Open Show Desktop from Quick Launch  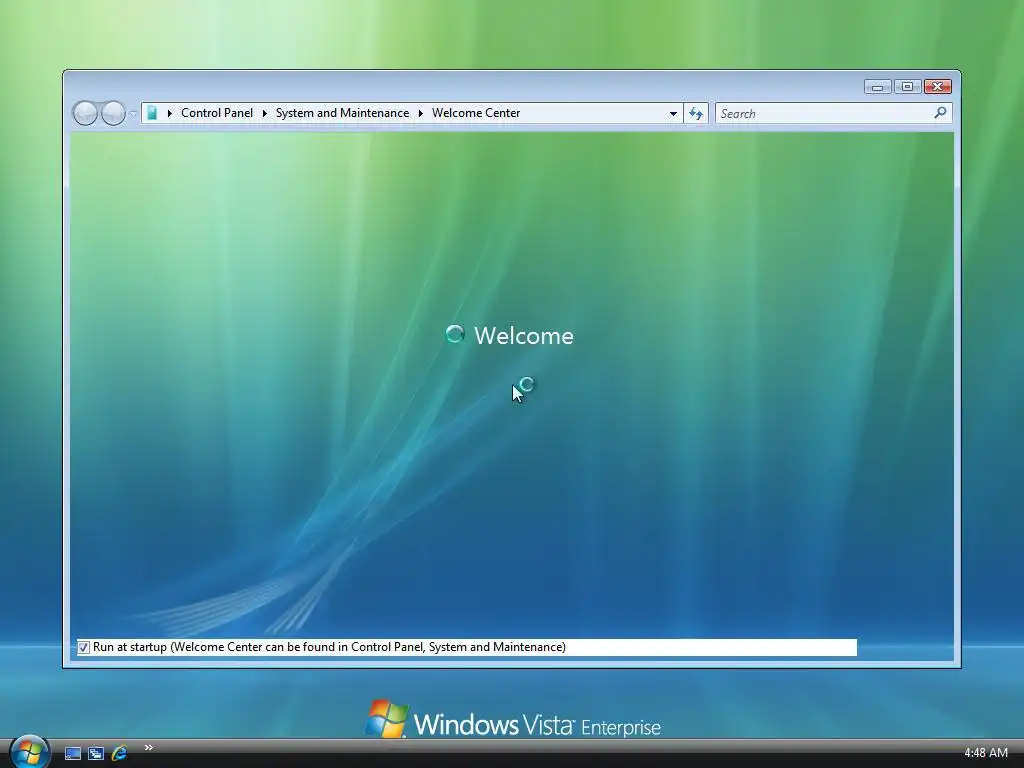tap(72, 753)
